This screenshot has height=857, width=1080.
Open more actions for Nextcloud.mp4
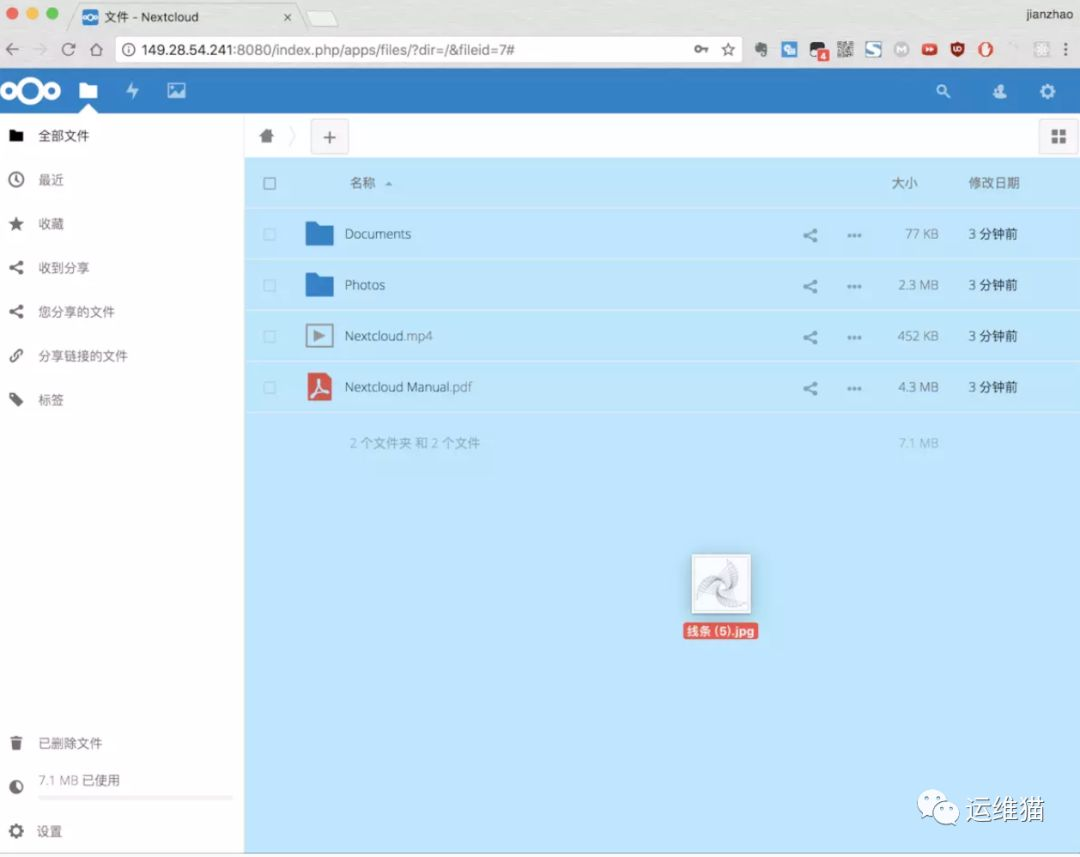(x=854, y=337)
